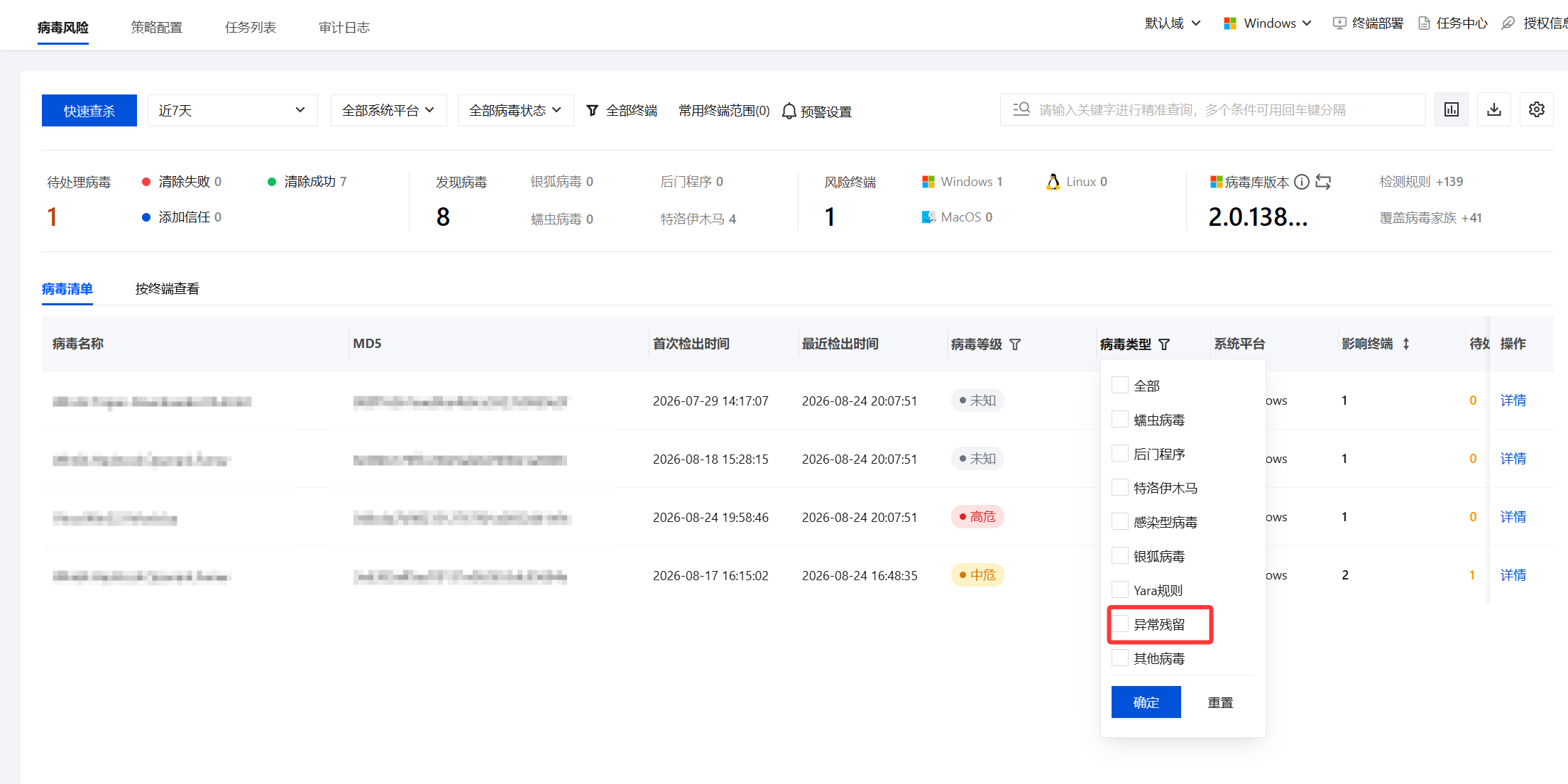1568x784 pixels.
Task: Click the 确定 button in filter
Action: pyautogui.click(x=1146, y=702)
